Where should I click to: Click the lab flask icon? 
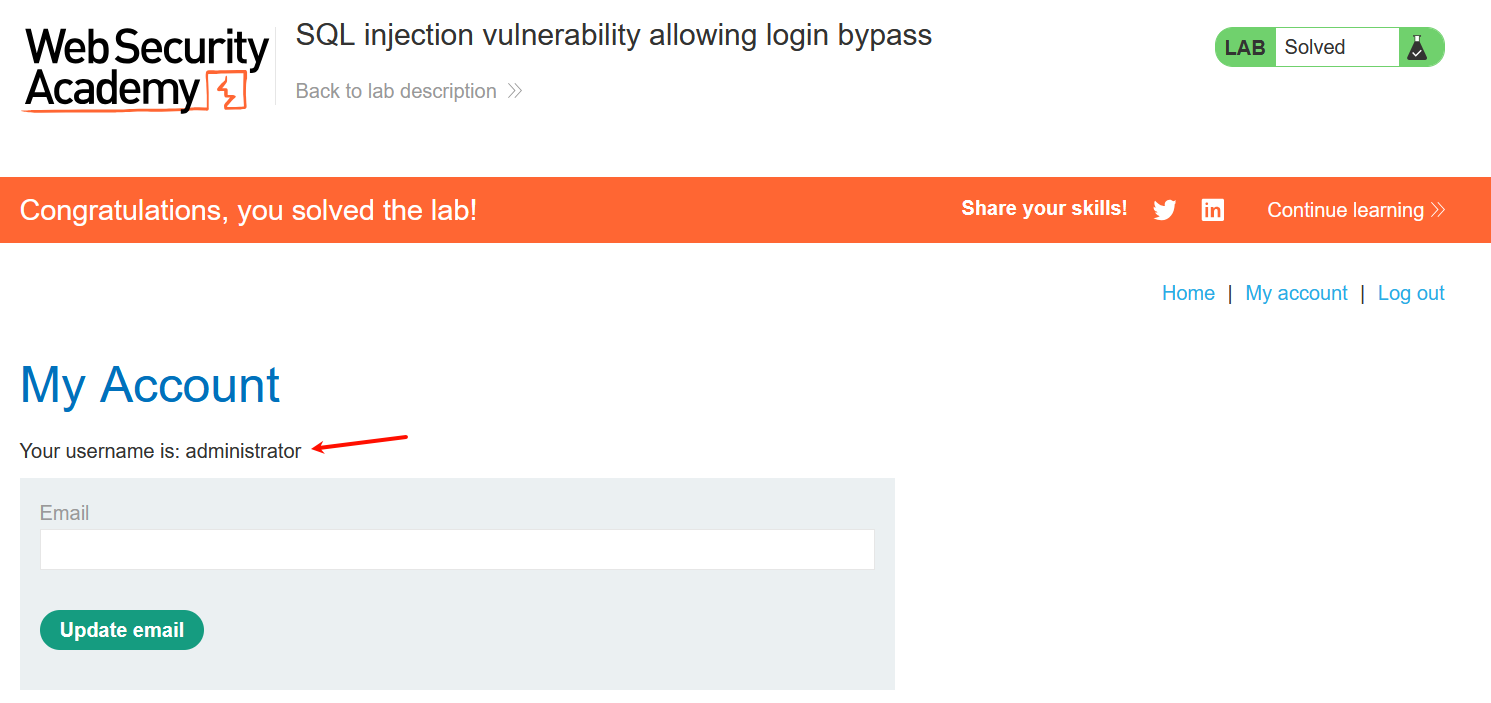coord(1417,47)
